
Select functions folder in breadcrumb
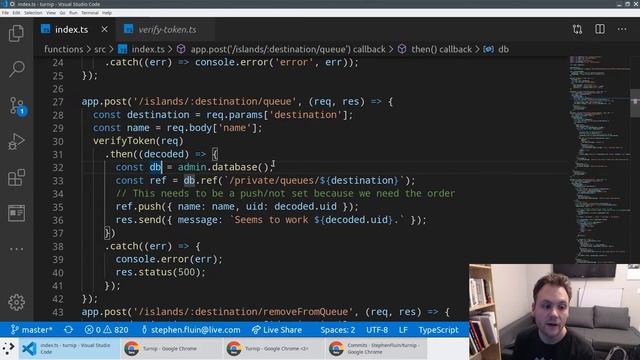coord(63,49)
